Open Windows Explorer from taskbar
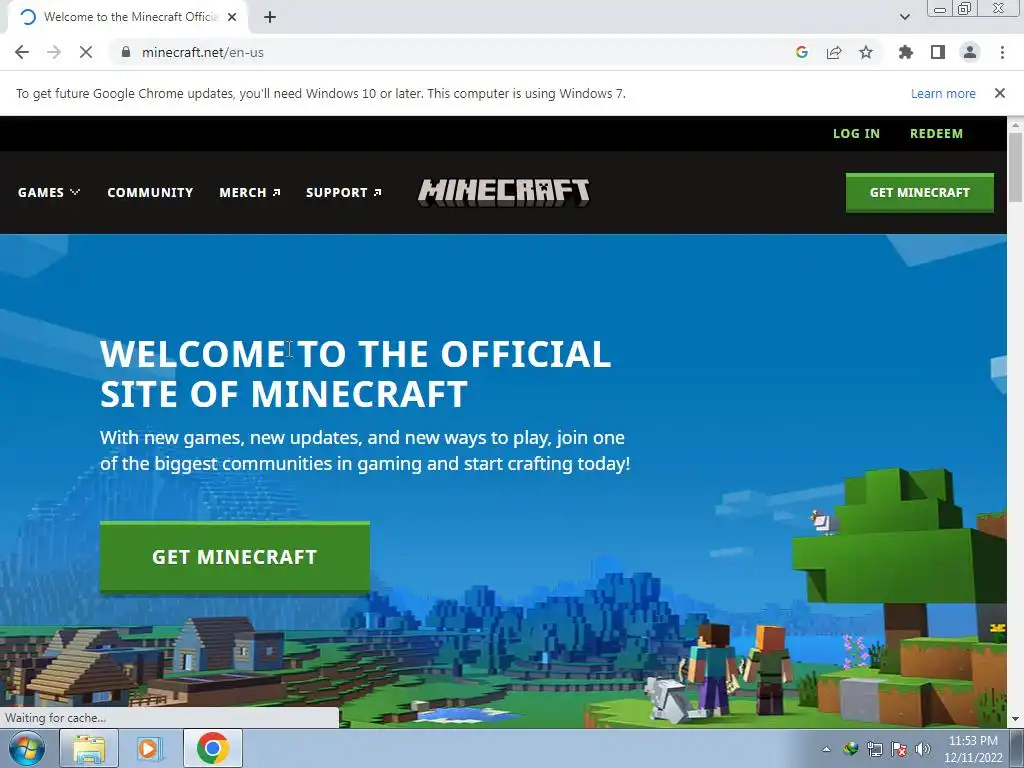This screenshot has height=768, width=1024. coord(89,748)
